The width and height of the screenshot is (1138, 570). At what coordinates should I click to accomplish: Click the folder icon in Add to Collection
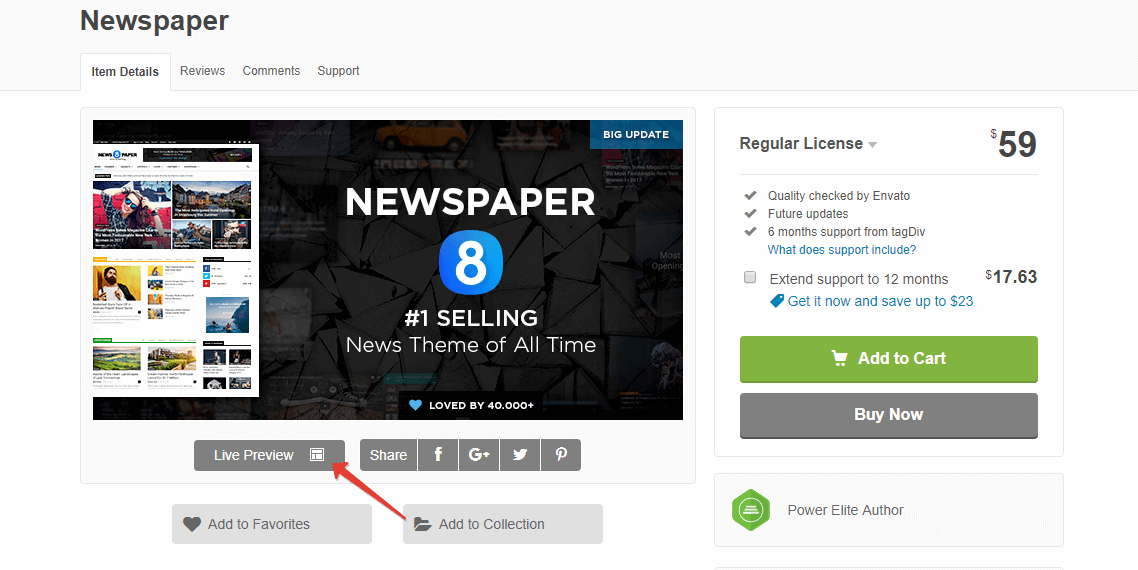point(422,524)
